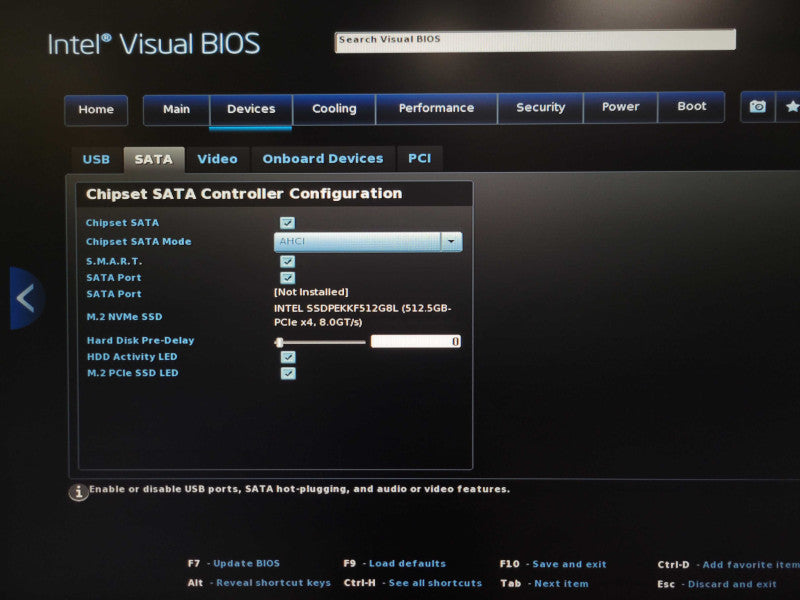Screen dimensions: 800x600
Task: Click the camera screenshot icon
Action: (758, 107)
